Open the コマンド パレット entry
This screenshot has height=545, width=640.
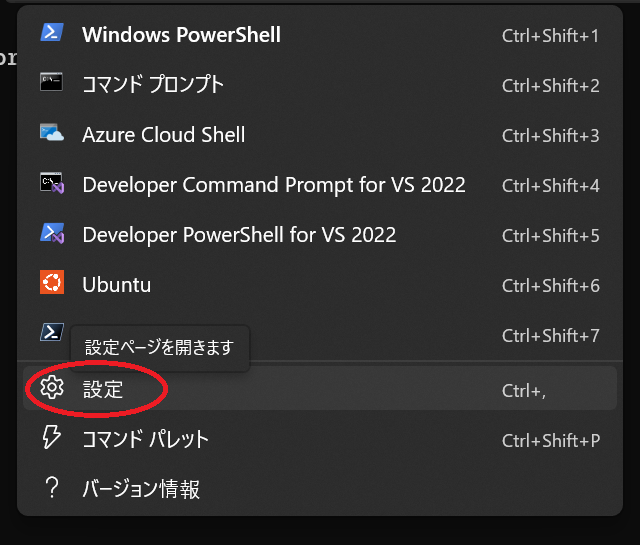[x=320, y=439]
